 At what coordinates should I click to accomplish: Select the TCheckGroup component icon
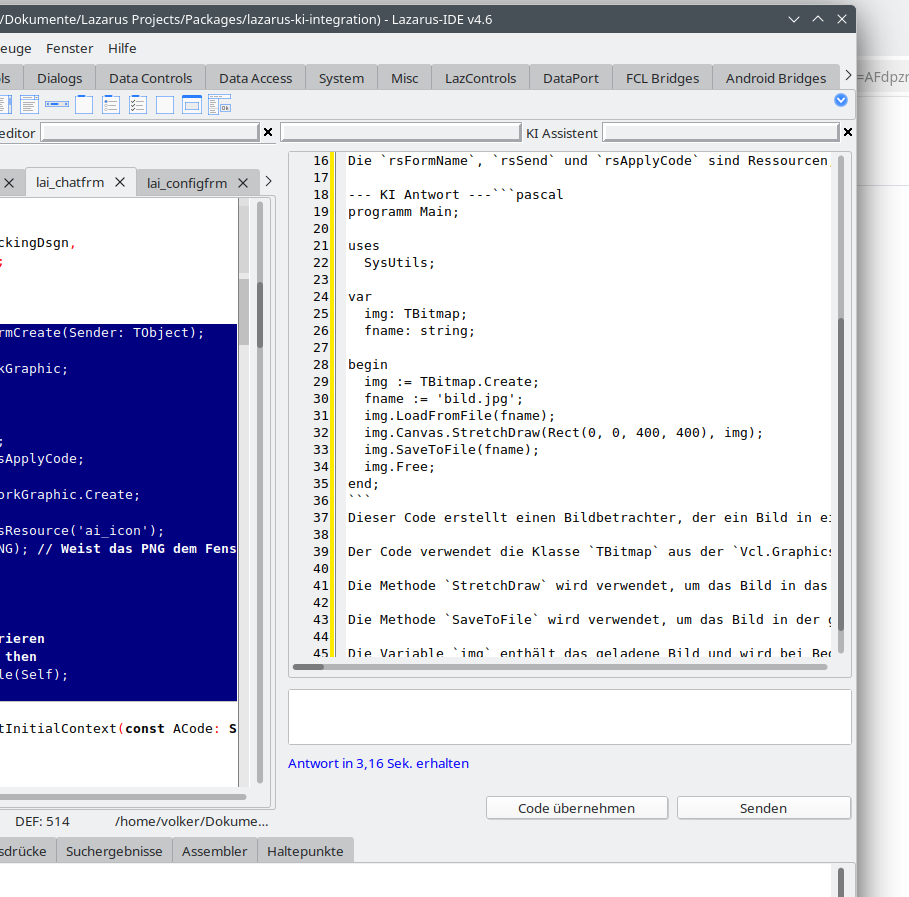point(138,104)
